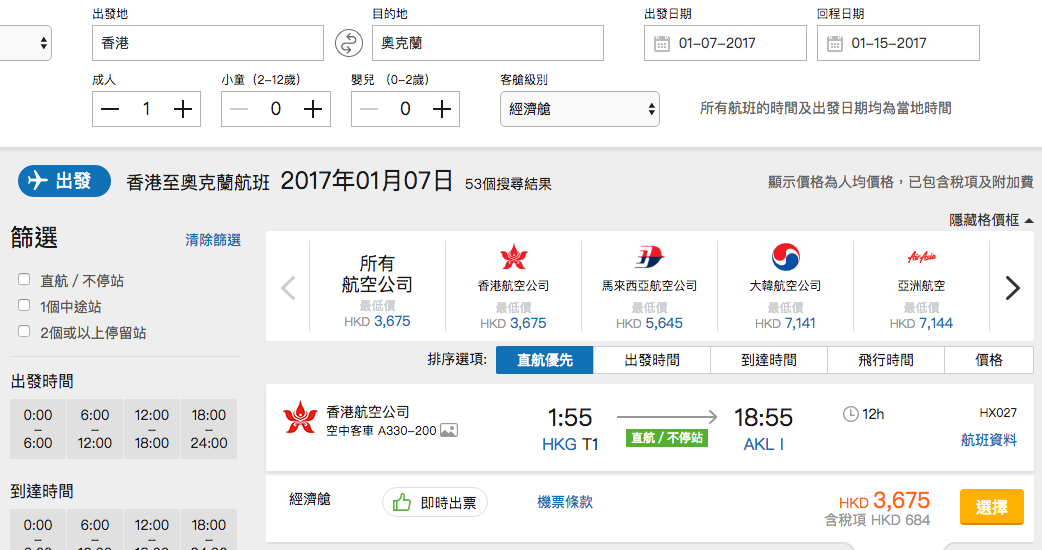The image size is (1042, 550).
Task: Click the Hong Kong Airlines logo in the price grid
Action: click(514, 257)
